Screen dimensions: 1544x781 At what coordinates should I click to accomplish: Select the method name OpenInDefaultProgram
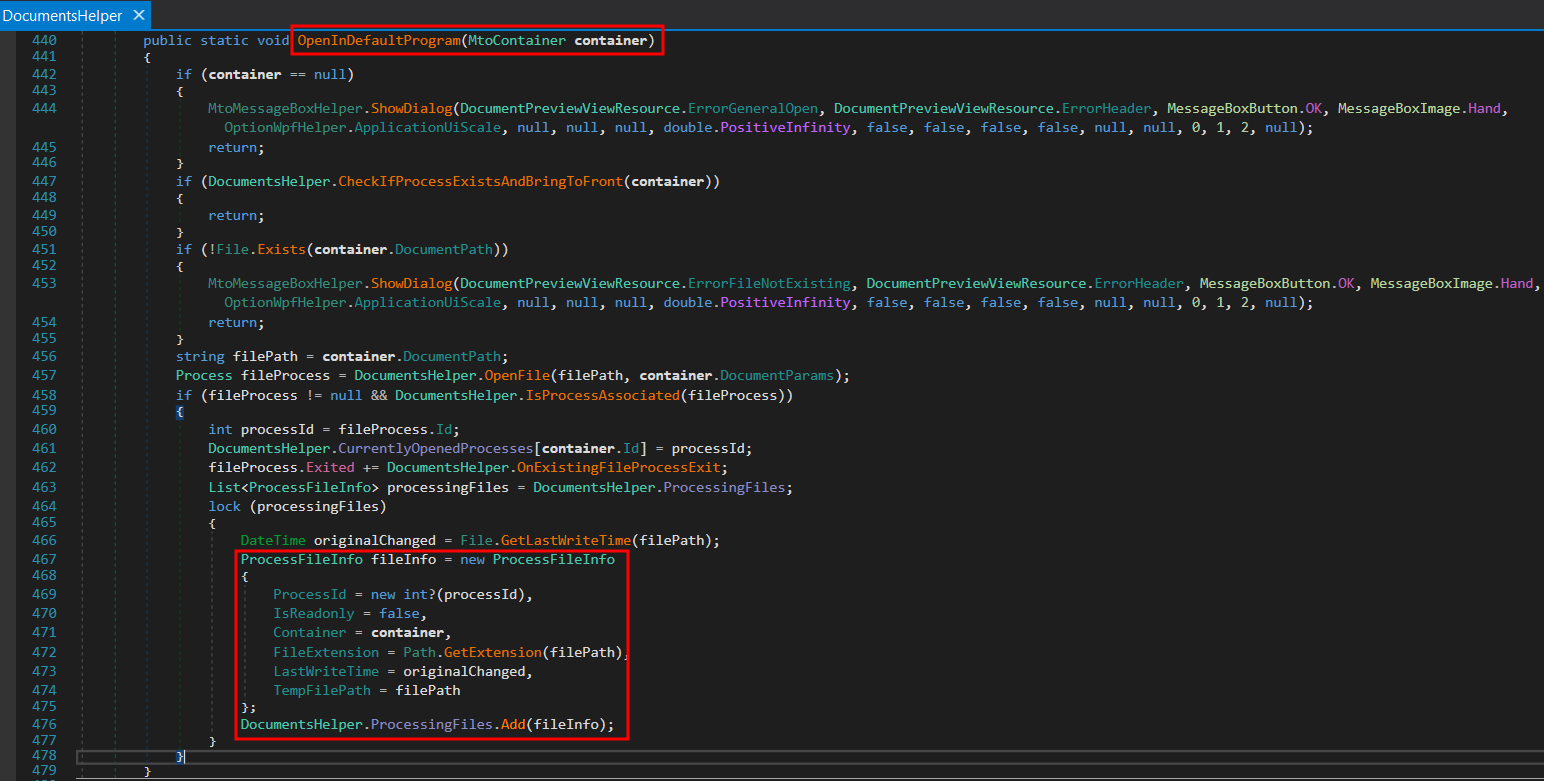[379, 40]
